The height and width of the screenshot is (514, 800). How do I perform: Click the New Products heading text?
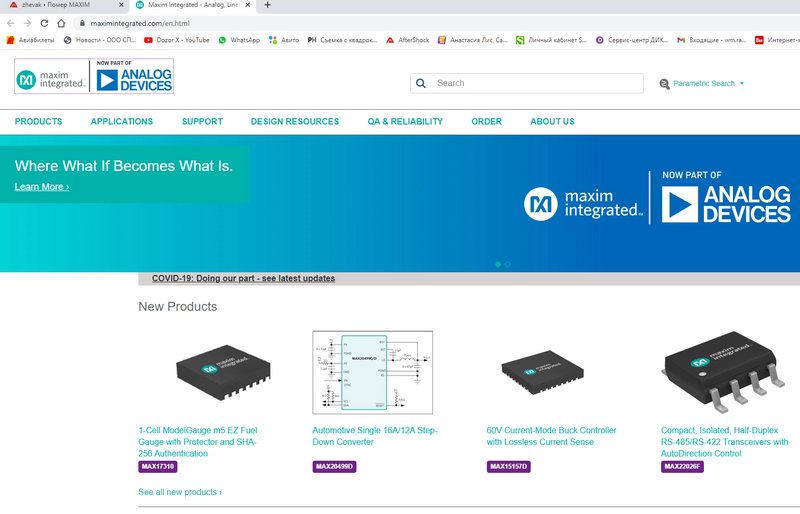[x=178, y=307]
